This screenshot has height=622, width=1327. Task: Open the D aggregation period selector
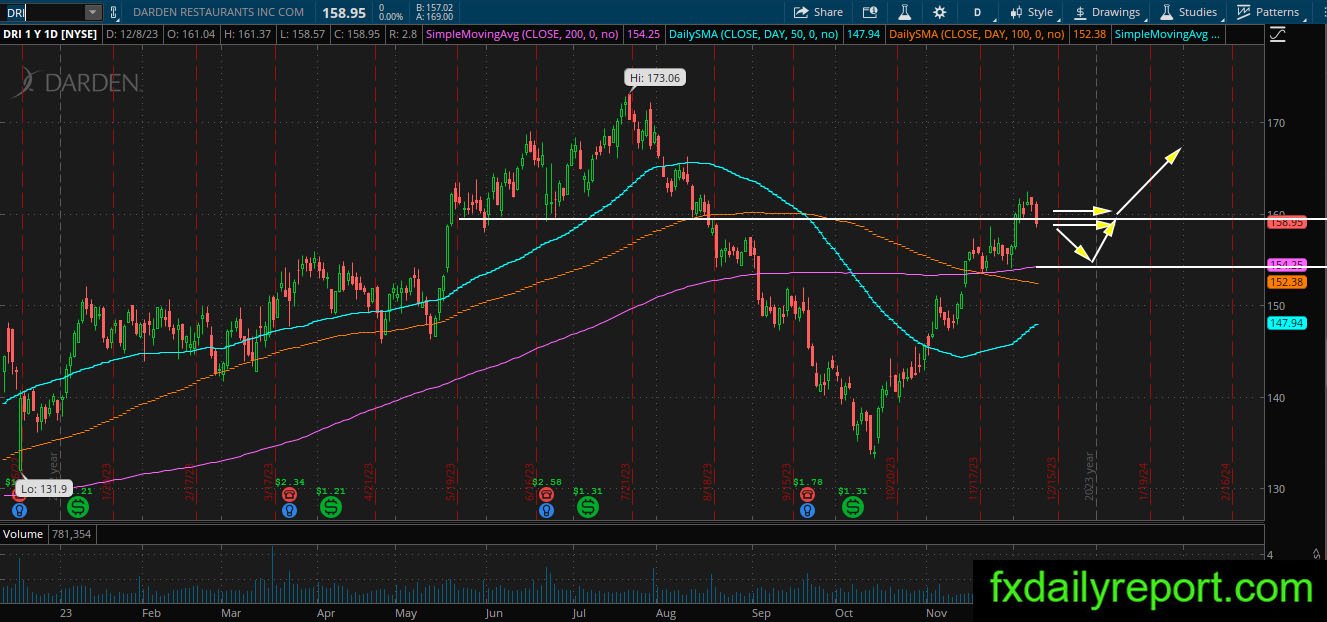coord(977,12)
